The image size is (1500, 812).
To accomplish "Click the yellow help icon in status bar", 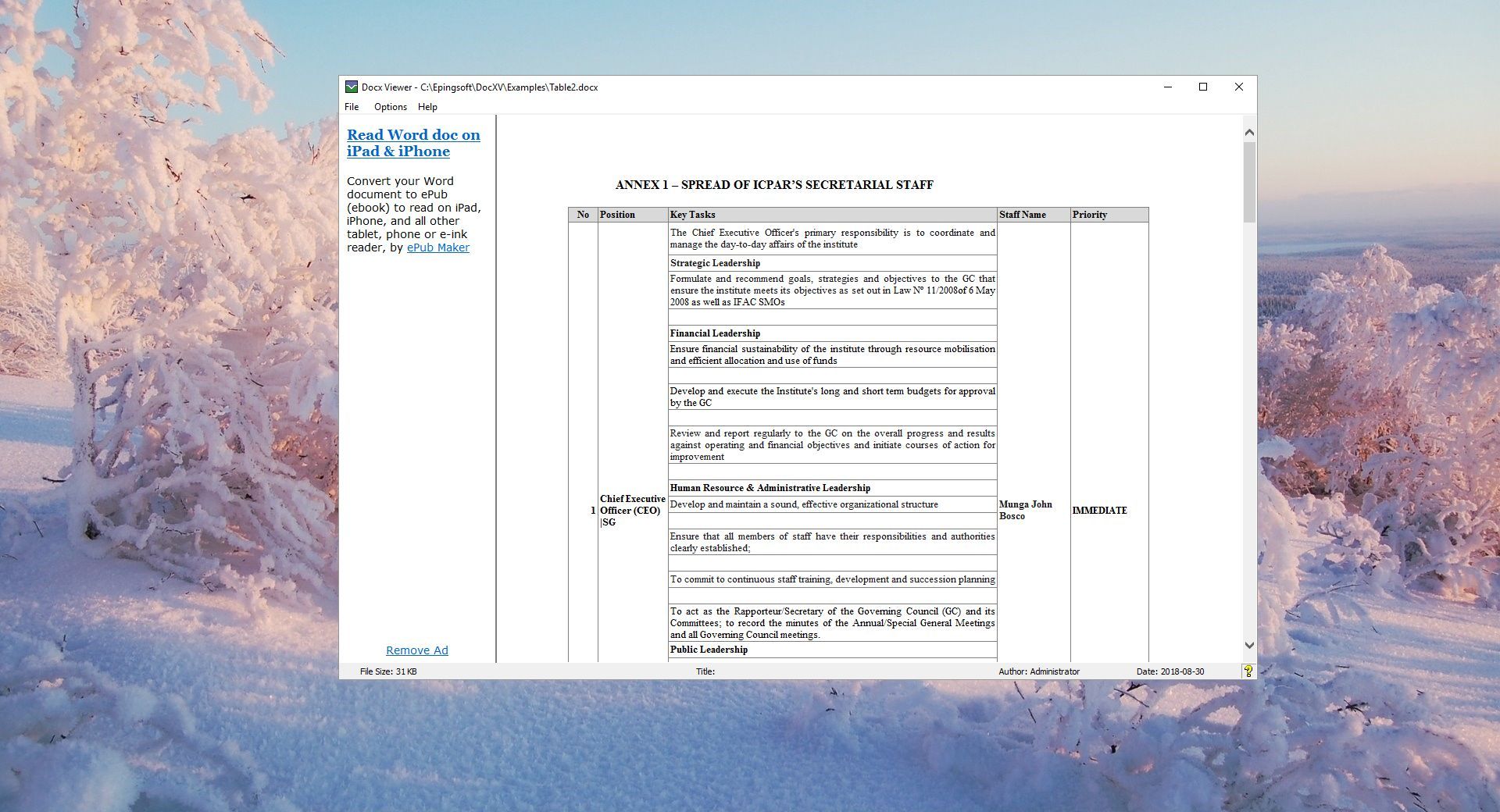I will [1248, 671].
